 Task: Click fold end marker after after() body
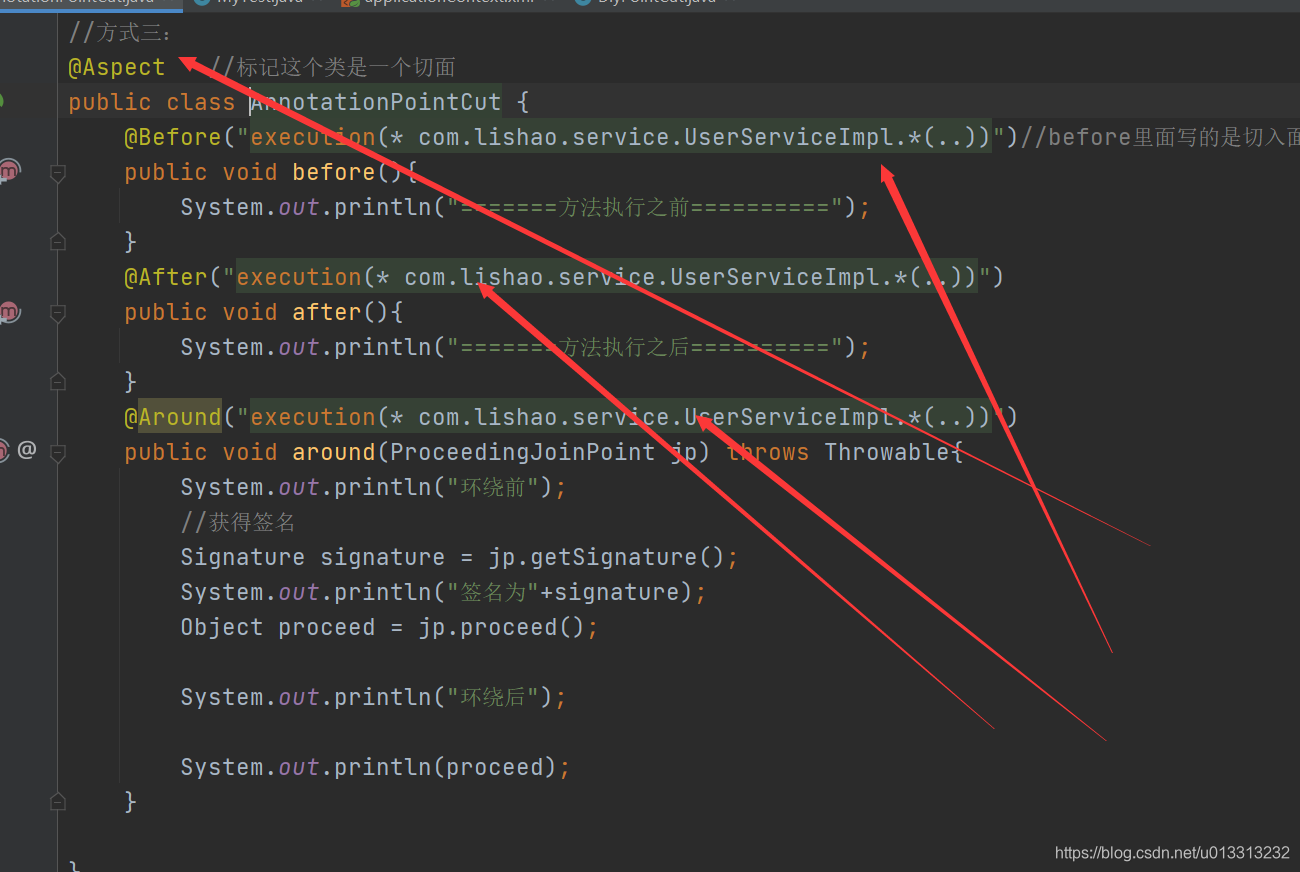57,381
